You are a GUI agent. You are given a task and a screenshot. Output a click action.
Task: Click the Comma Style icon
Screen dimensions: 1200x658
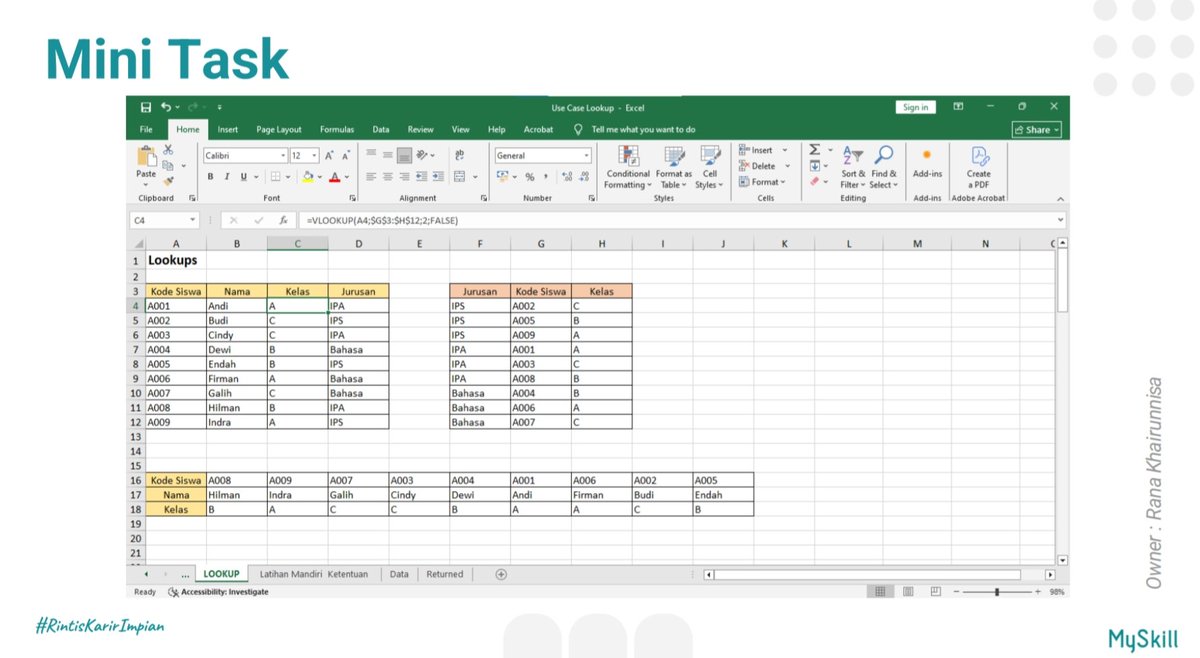(546, 177)
